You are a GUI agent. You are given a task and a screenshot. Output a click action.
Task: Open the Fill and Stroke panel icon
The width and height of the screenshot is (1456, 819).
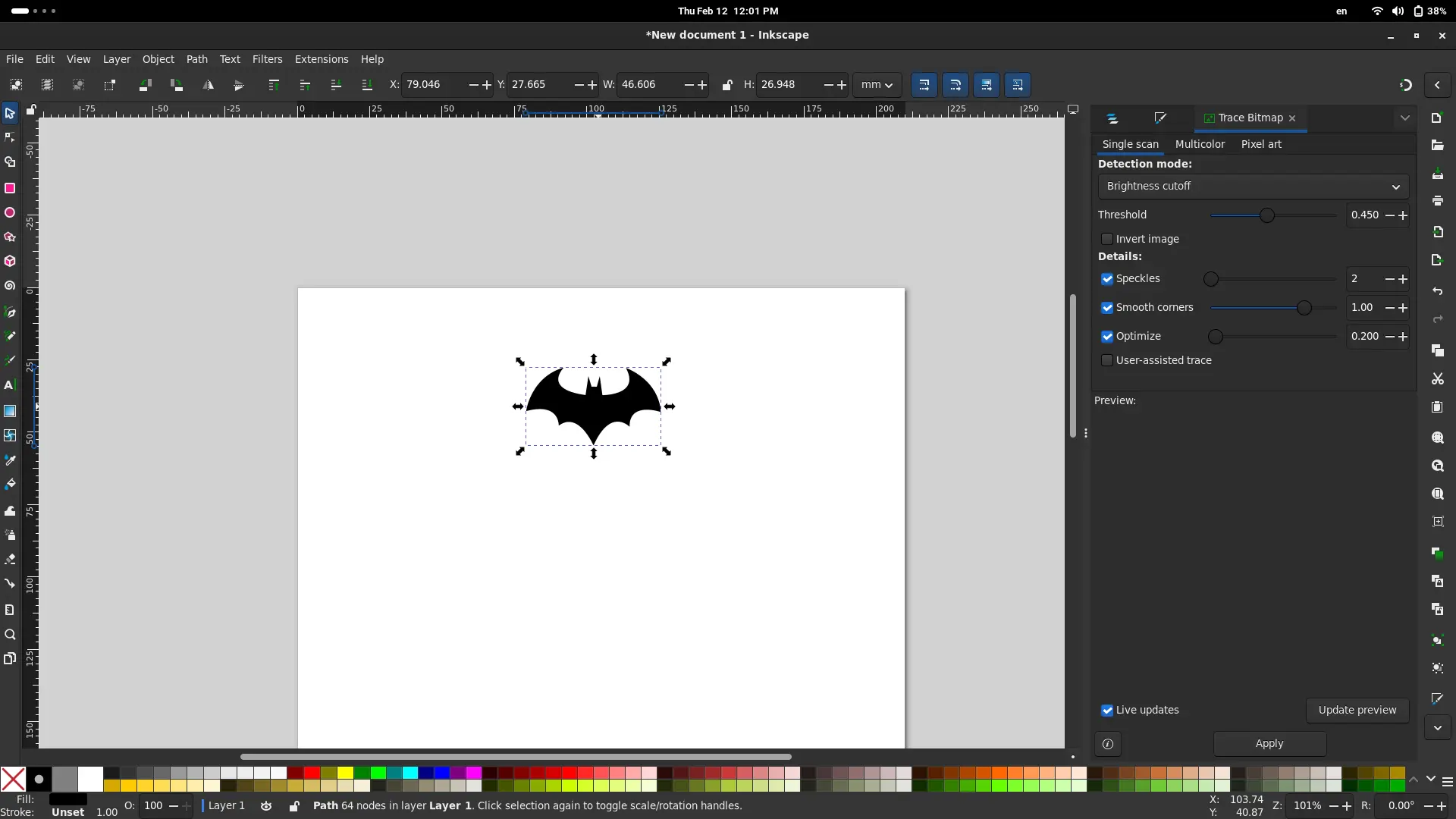(x=1160, y=118)
